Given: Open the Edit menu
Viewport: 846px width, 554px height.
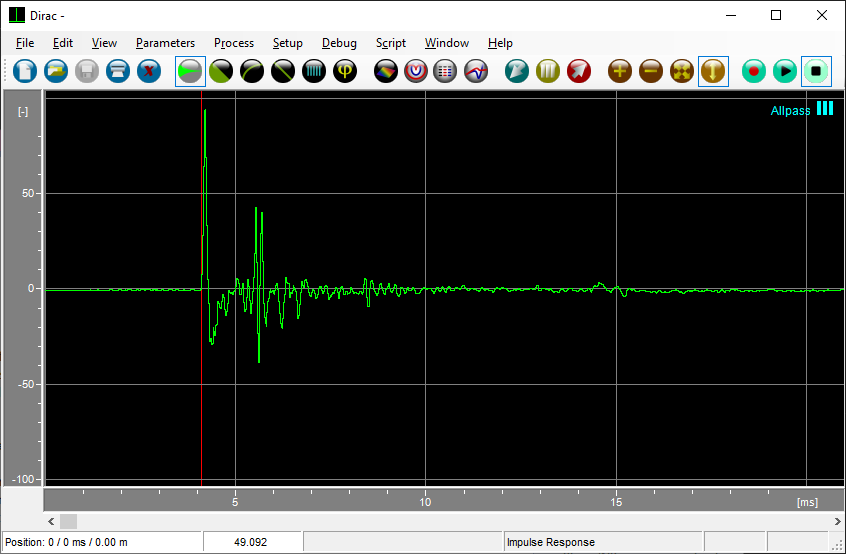Looking at the screenshot, I should click(x=63, y=43).
